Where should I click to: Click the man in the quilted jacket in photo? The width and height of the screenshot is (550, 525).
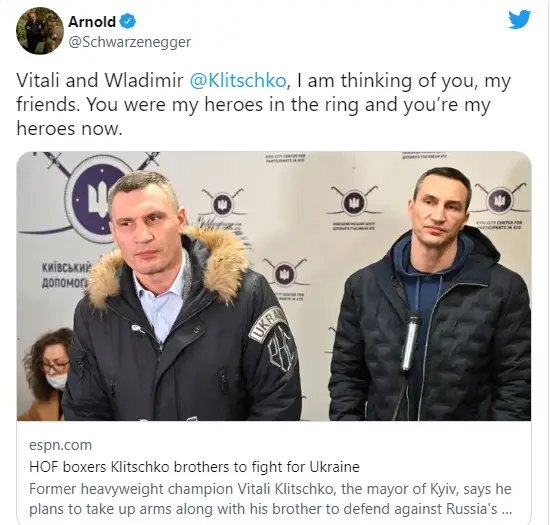[431, 295]
